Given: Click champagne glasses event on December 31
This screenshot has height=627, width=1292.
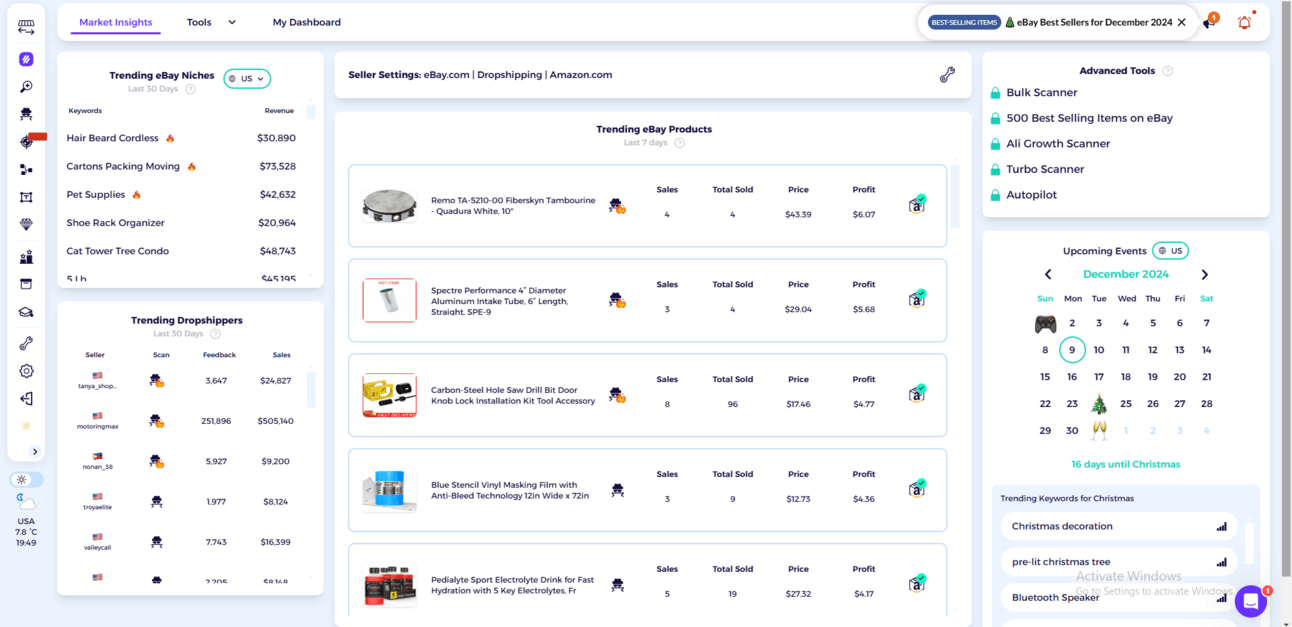Looking at the screenshot, I should point(1099,431).
